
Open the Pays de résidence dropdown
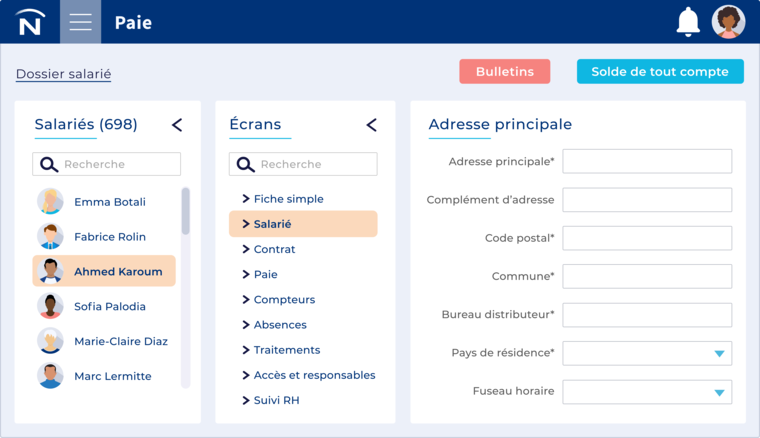click(x=718, y=353)
